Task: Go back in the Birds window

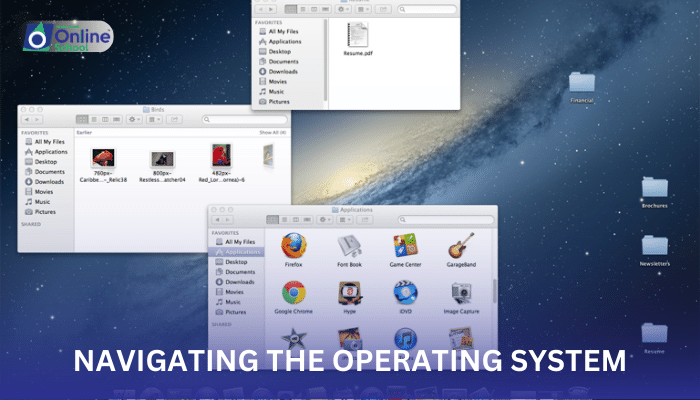Action: 27,119
